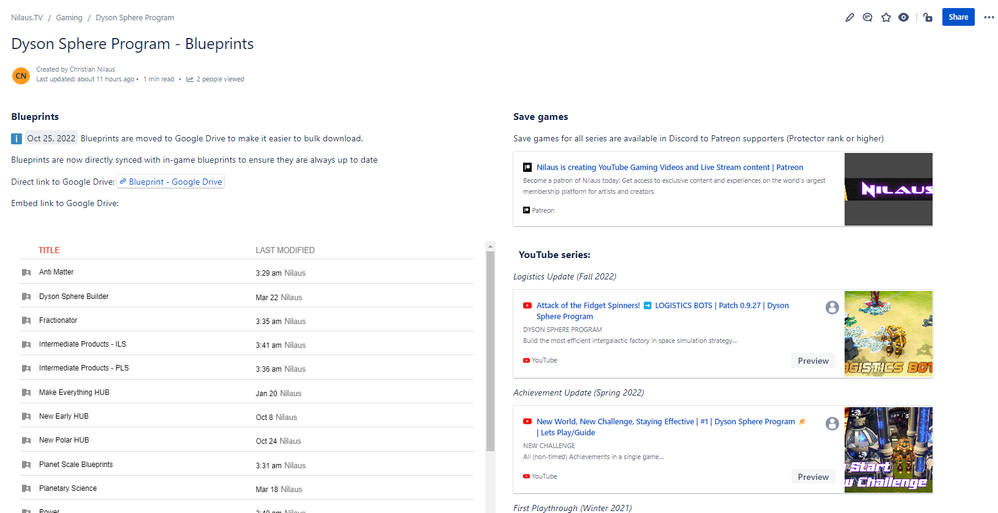Click the embedded Drive list scrollbar

490,351
